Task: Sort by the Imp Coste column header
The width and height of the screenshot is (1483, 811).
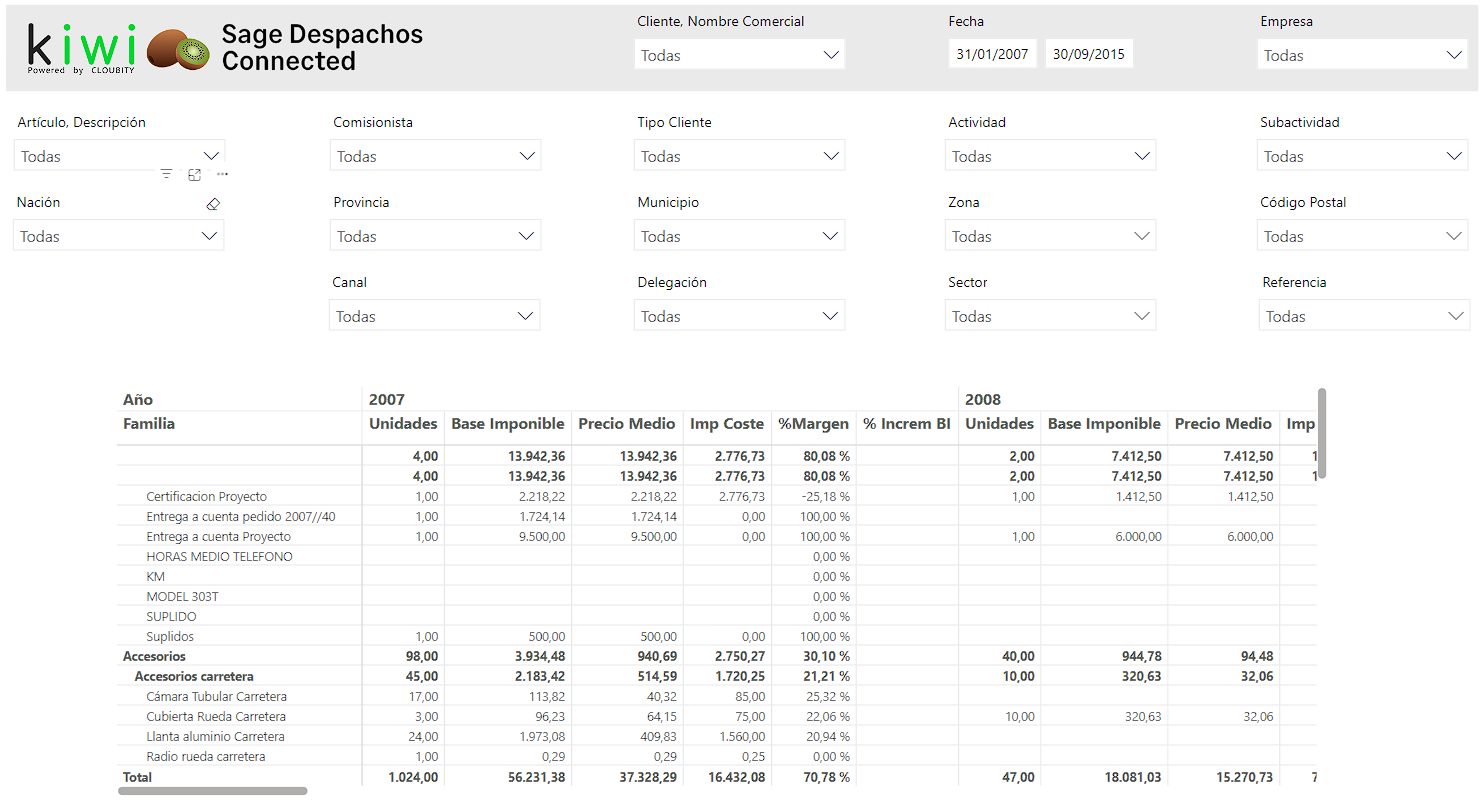Action: click(727, 424)
